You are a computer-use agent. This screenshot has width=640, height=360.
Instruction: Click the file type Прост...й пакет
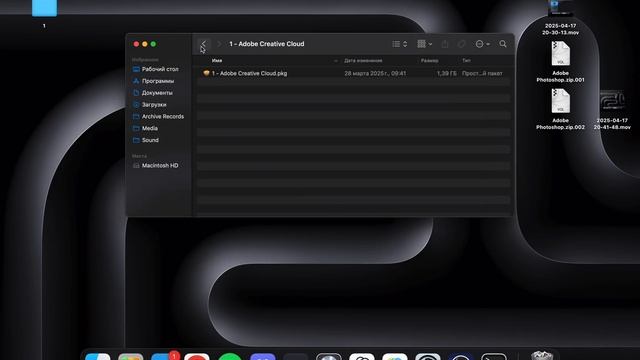click(482, 73)
